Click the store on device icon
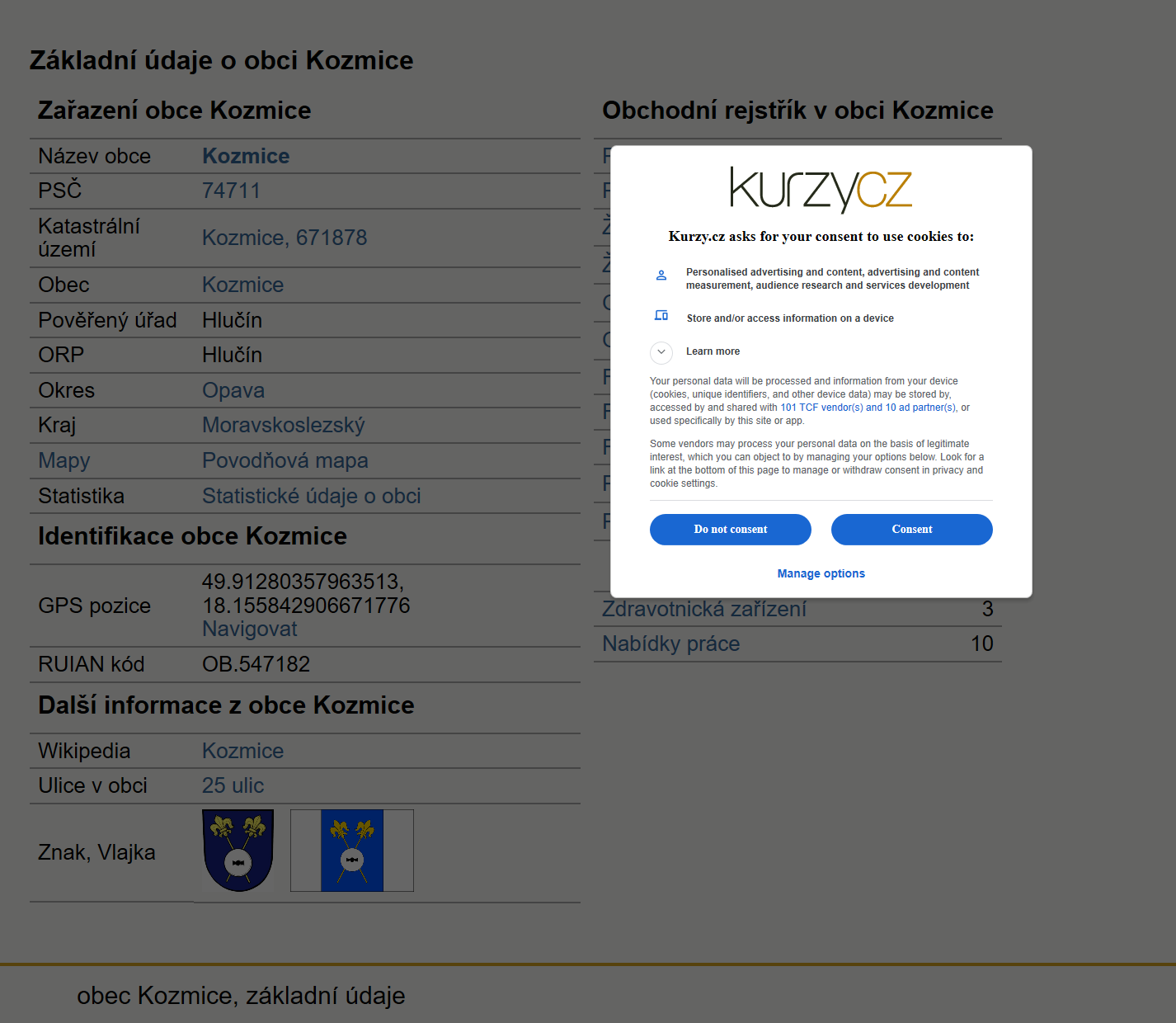 [x=661, y=315]
